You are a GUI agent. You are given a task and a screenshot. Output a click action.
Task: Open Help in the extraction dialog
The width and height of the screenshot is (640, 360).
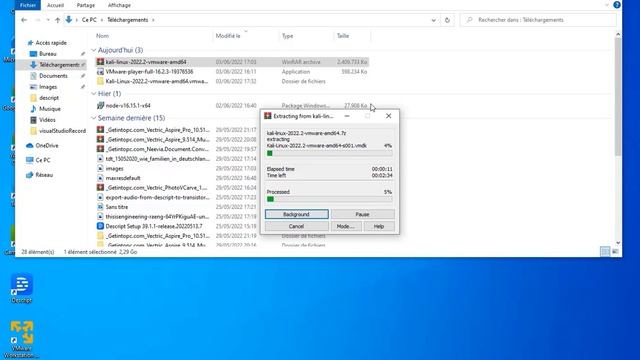pos(379,226)
